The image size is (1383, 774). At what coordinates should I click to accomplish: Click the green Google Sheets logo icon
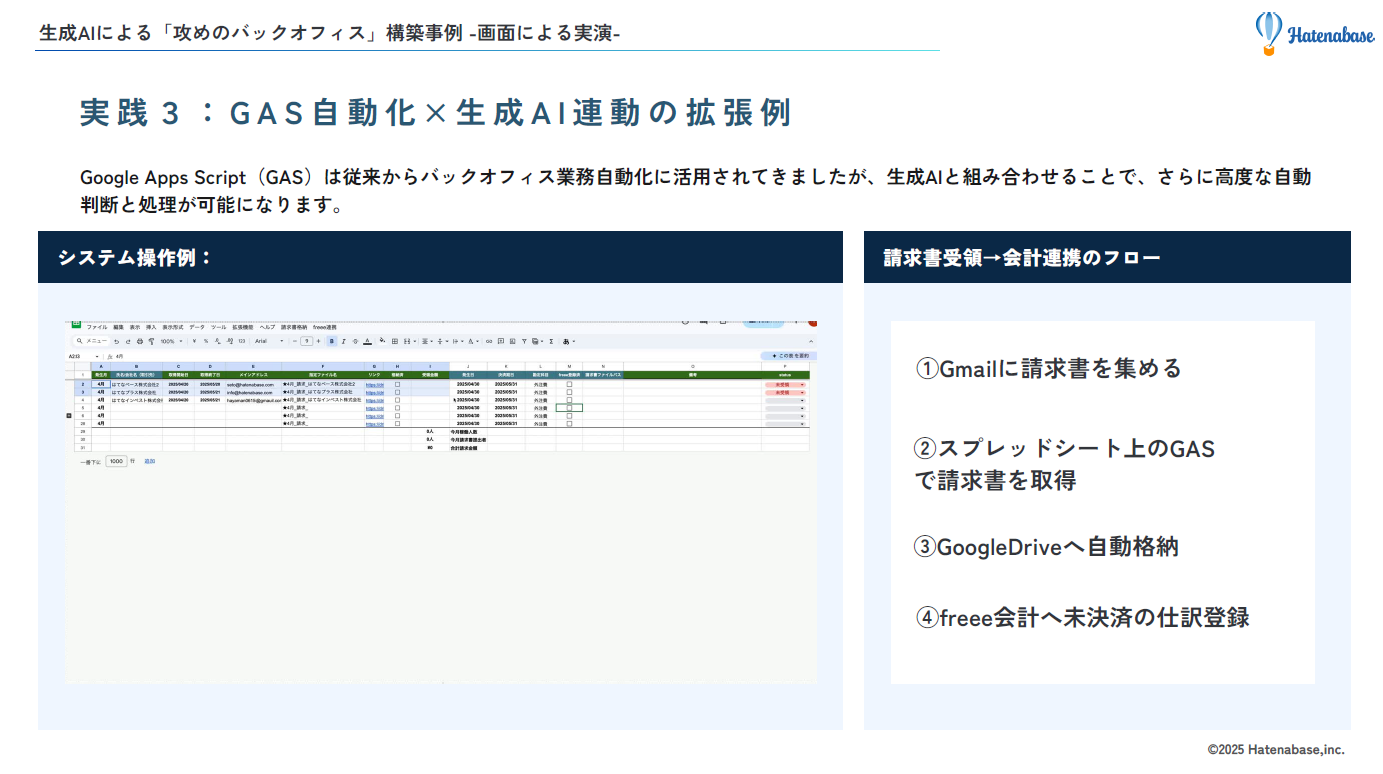tap(76, 323)
